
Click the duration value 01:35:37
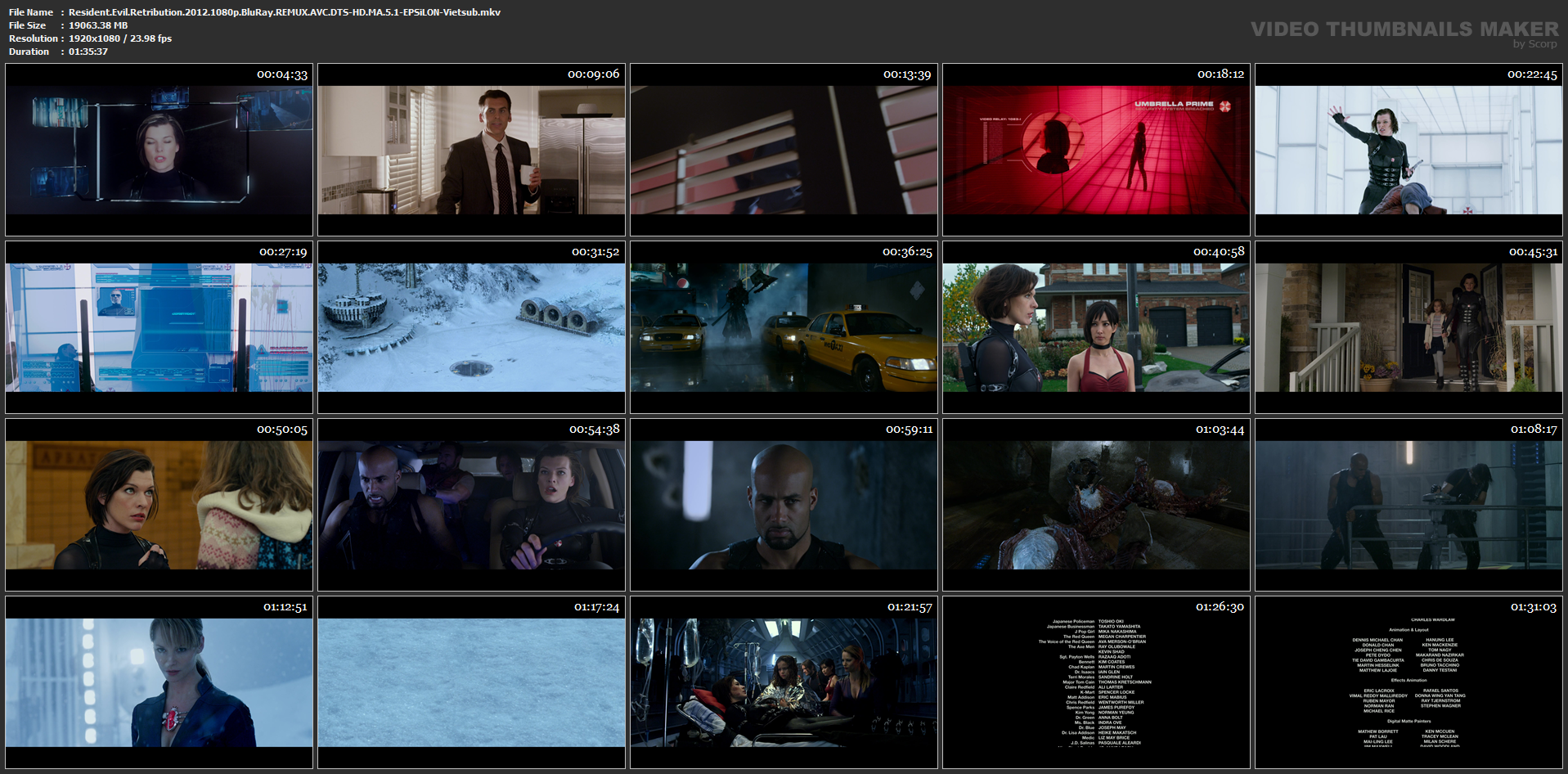tap(88, 52)
